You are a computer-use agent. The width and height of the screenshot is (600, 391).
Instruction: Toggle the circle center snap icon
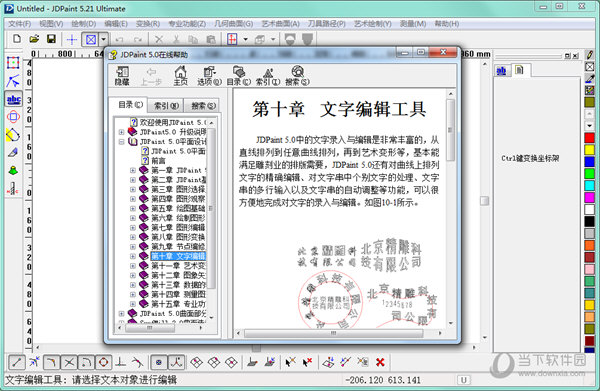point(103,362)
